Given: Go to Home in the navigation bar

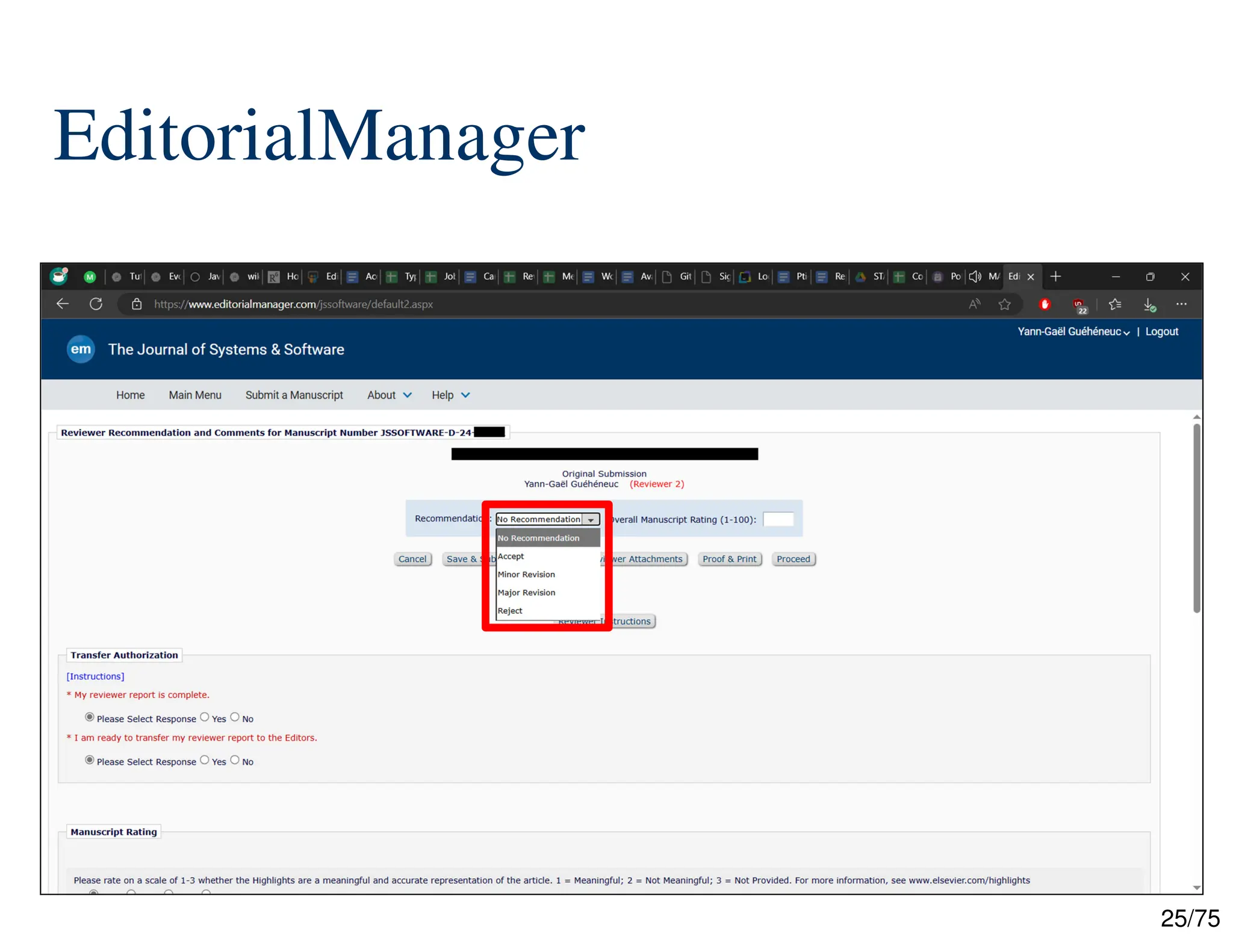Looking at the screenshot, I should pyautogui.click(x=130, y=395).
